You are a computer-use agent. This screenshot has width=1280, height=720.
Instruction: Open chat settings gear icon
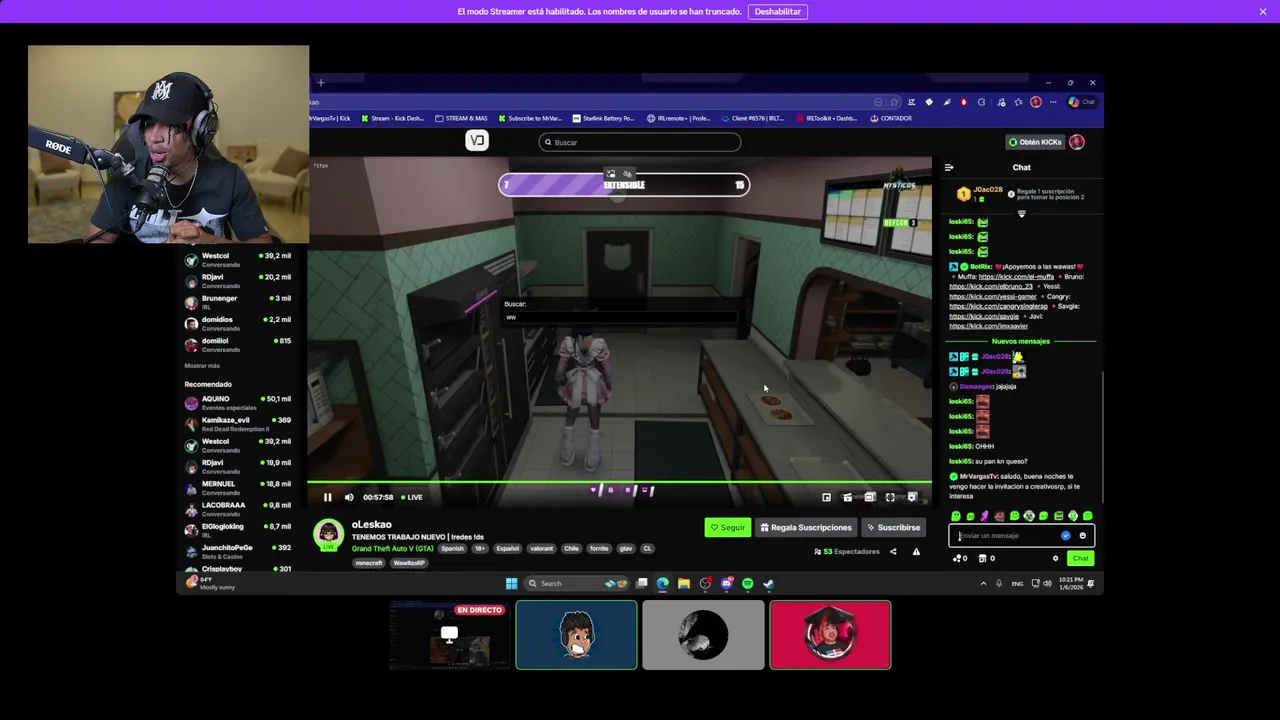tap(1055, 558)
